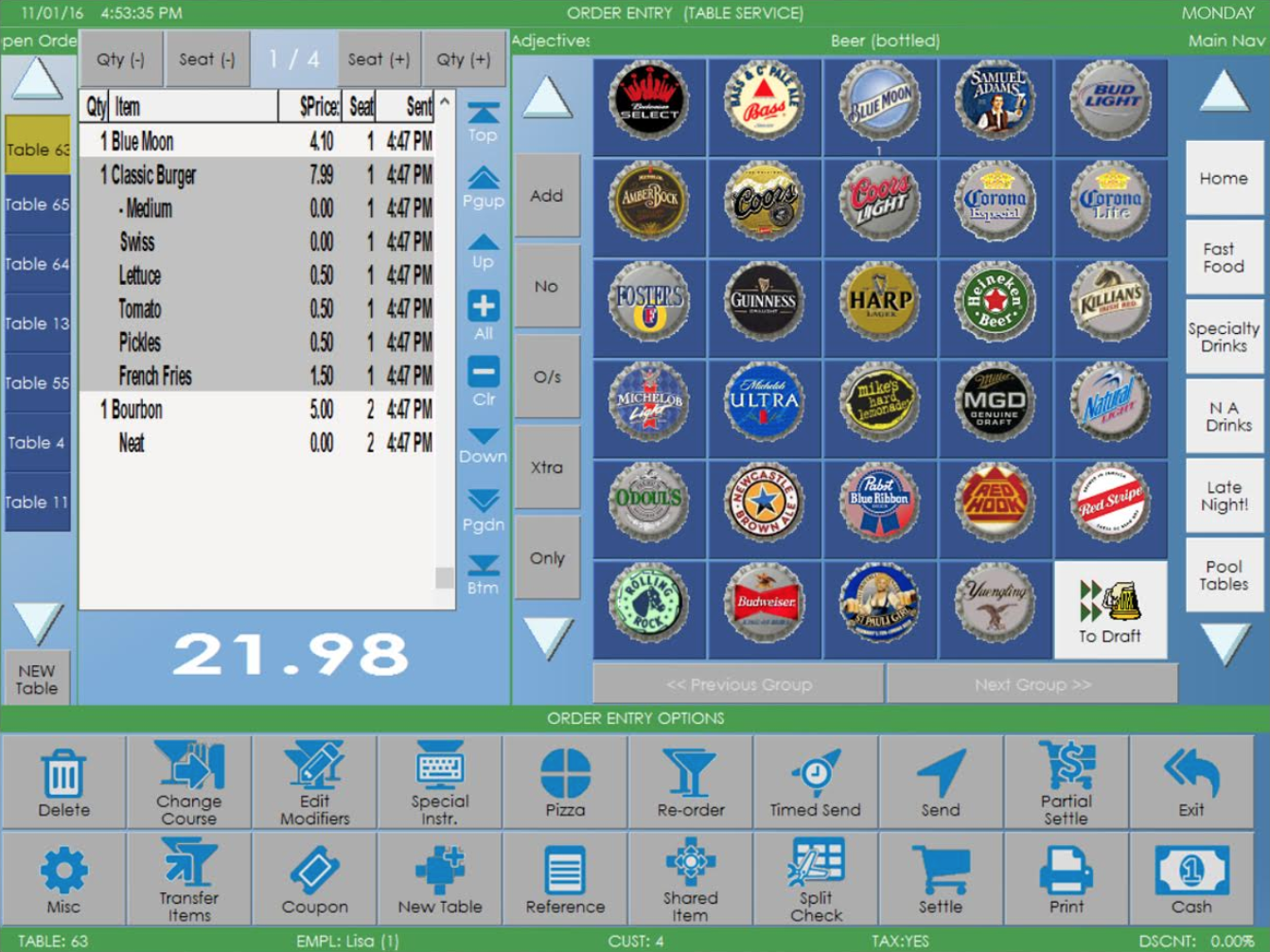Image resolution: width=1270 pixels, height=952 pixels.
Task: Switch to Table 65 order
Action: [x=37, y=204]
